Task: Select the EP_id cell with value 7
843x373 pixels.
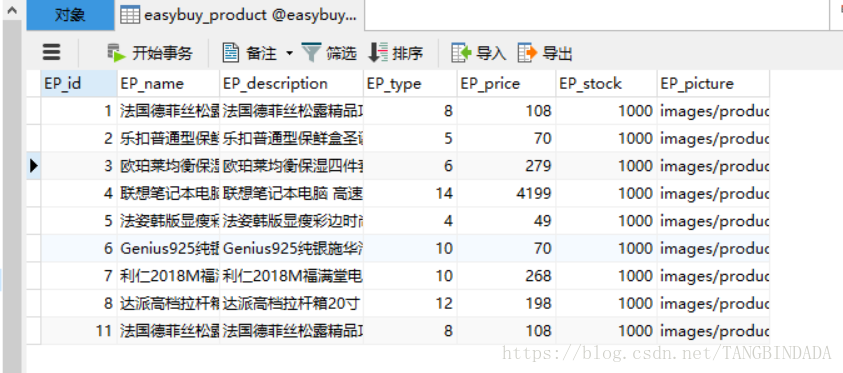Action: click(79, 276)
